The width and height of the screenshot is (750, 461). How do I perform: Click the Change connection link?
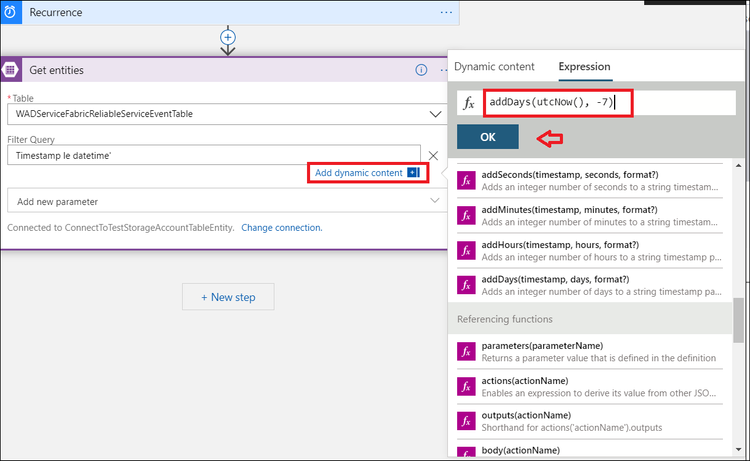click(282, 228)
